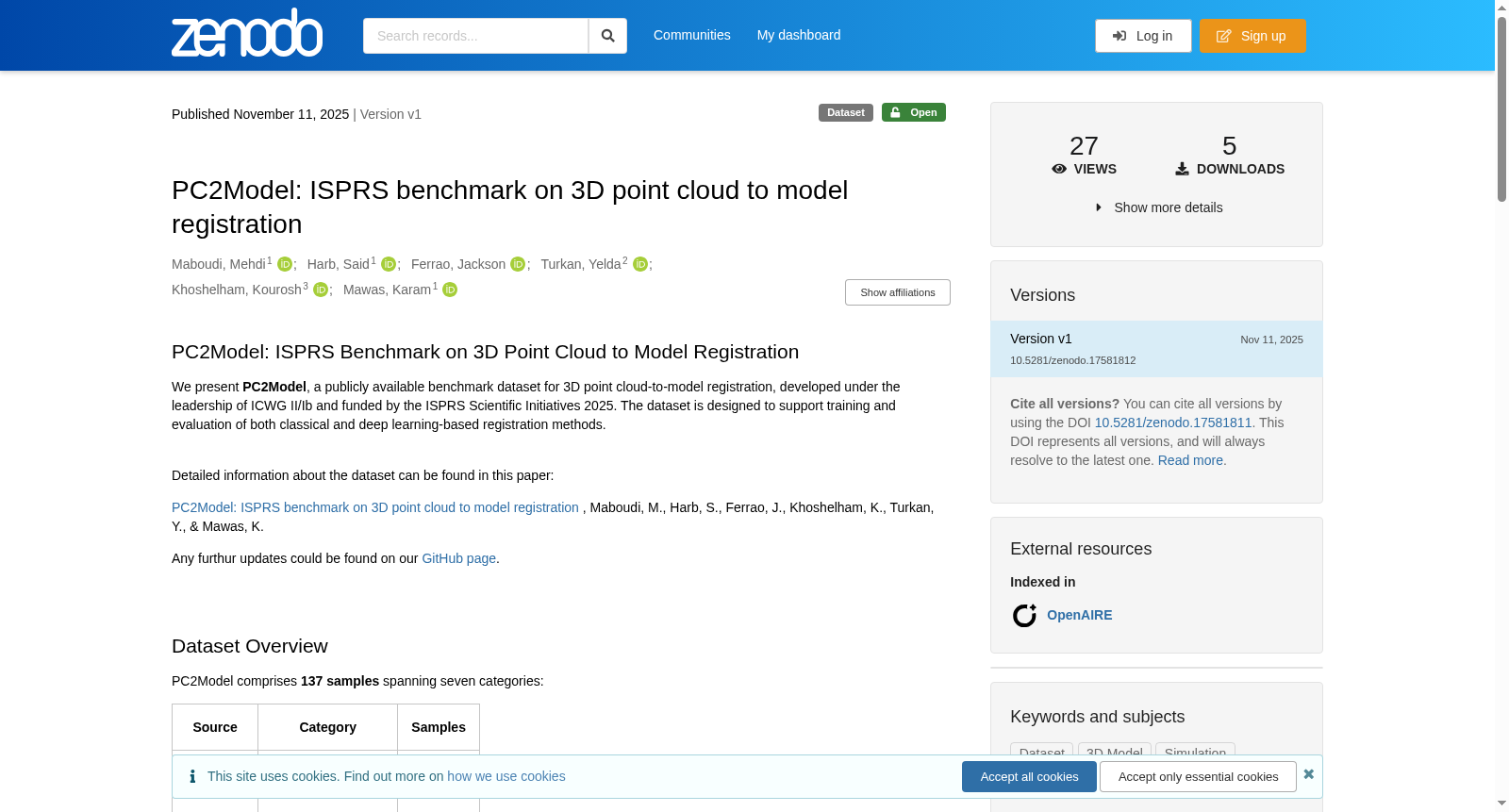
Task: Click the Open access badge
Action: coord(914,112)
